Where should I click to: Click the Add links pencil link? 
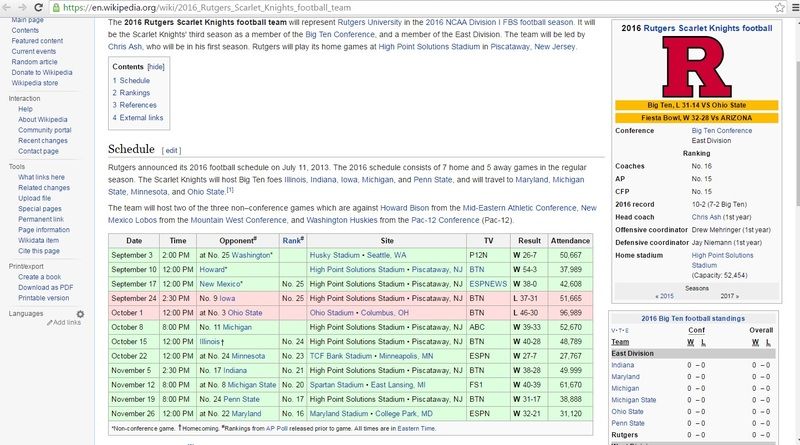pyautogui.click(x=64, y=323)
